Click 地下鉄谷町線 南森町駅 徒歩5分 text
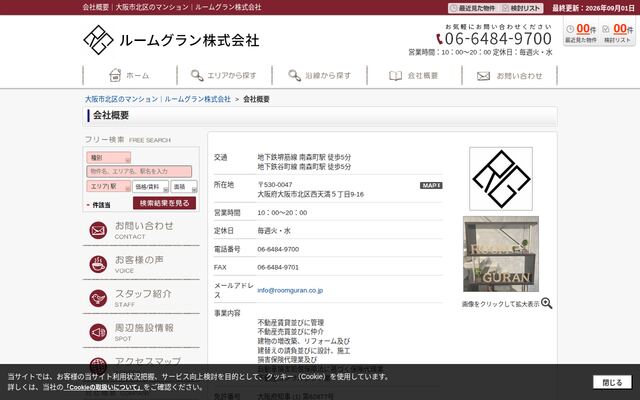The width and height of the screenshot is (640, 400). tap(304, 167)
